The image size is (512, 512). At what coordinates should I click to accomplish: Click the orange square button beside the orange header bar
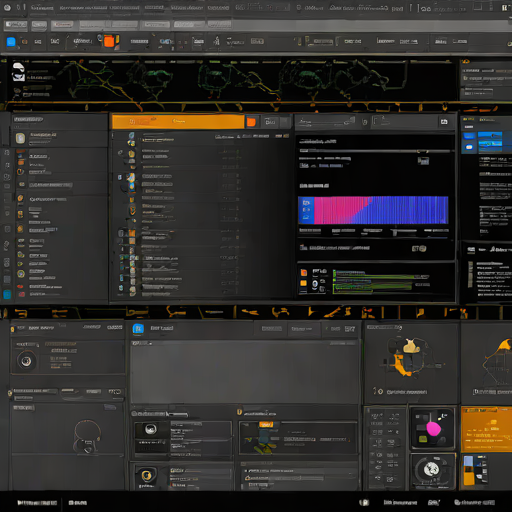pos(251,122)
